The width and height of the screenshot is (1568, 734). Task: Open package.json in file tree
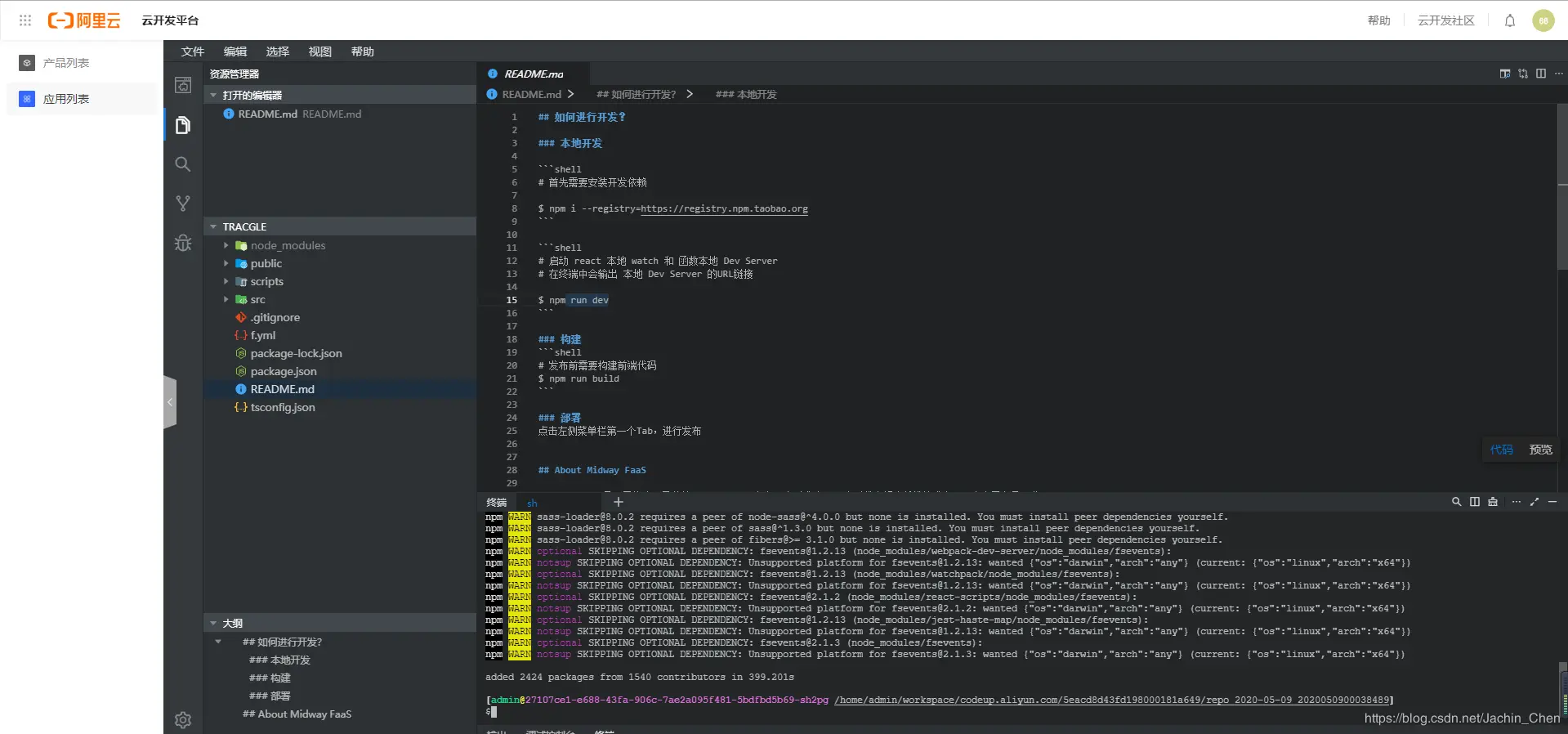tap(284, 371)
